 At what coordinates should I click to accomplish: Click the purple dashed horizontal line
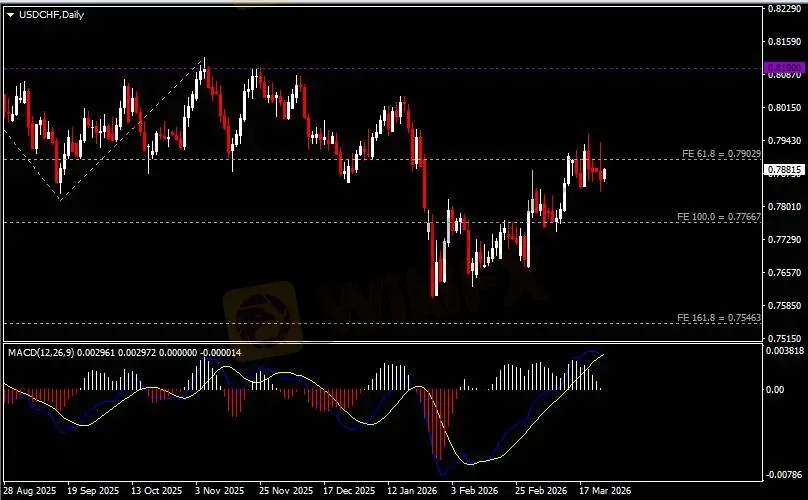pyautogui.click(x=400, y=69)
